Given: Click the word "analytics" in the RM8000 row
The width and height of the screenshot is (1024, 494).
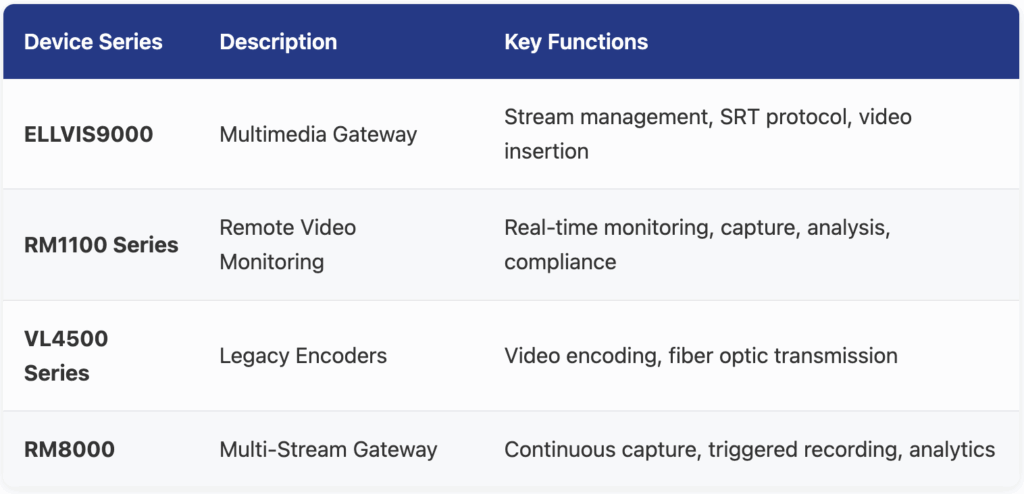Looking at the screenshot, I should (952, 450).
